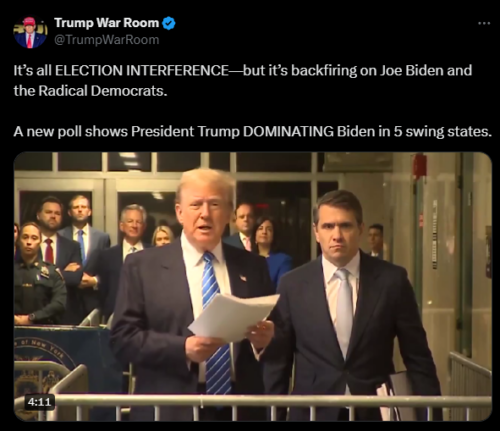Click the 'the Radical Democrats.' text line
Image resolution: width=500 pixels, height=431 pixels.
tap(90, 91)
